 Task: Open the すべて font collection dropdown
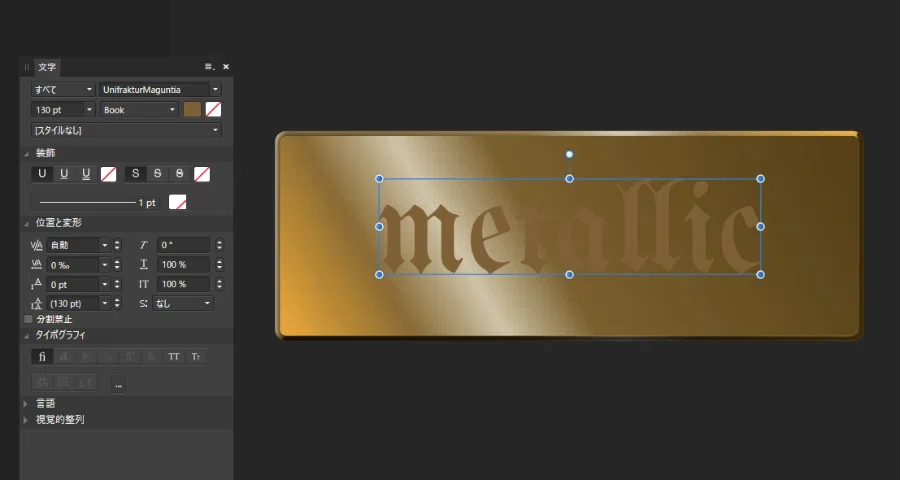point(63,90)
